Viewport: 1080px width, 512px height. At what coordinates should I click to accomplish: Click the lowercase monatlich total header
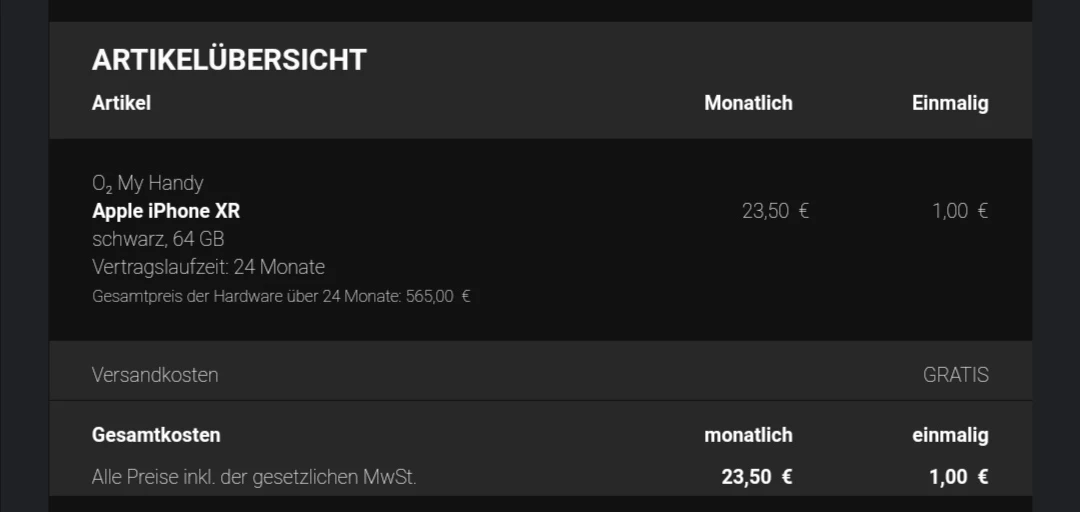(748, 436)
